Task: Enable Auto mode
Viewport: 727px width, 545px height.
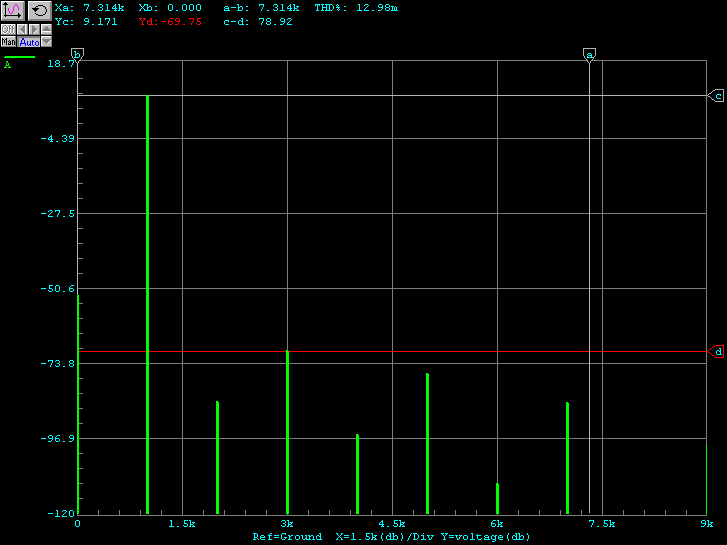Action: tap(29, 42)
